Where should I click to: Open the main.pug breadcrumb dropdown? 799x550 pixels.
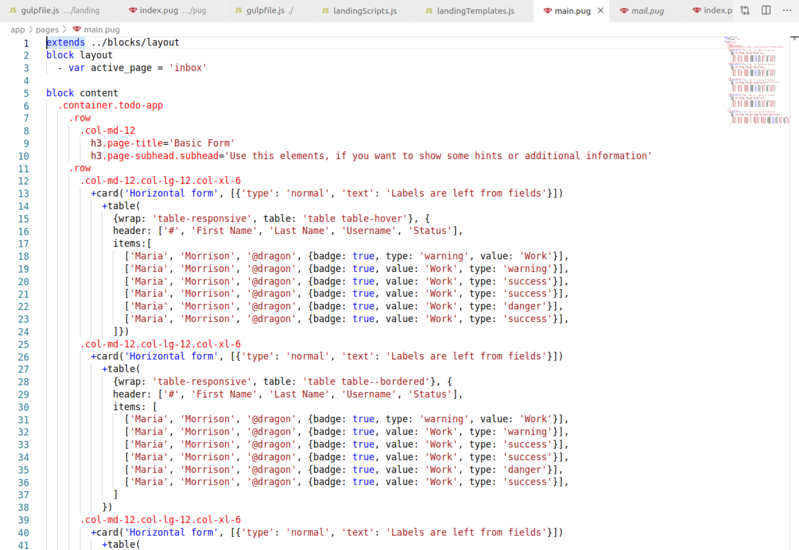click(x=102, y=30)
